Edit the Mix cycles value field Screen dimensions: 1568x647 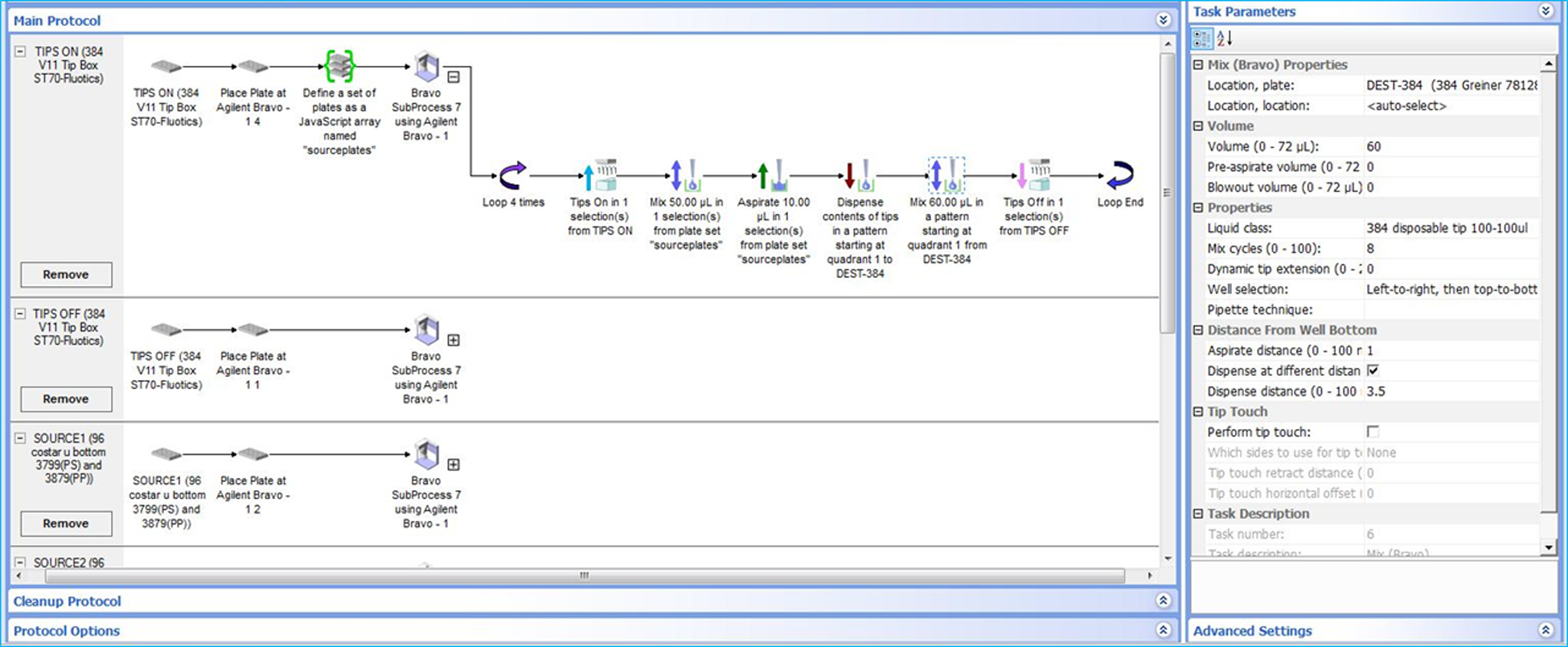coord(1451,249)
